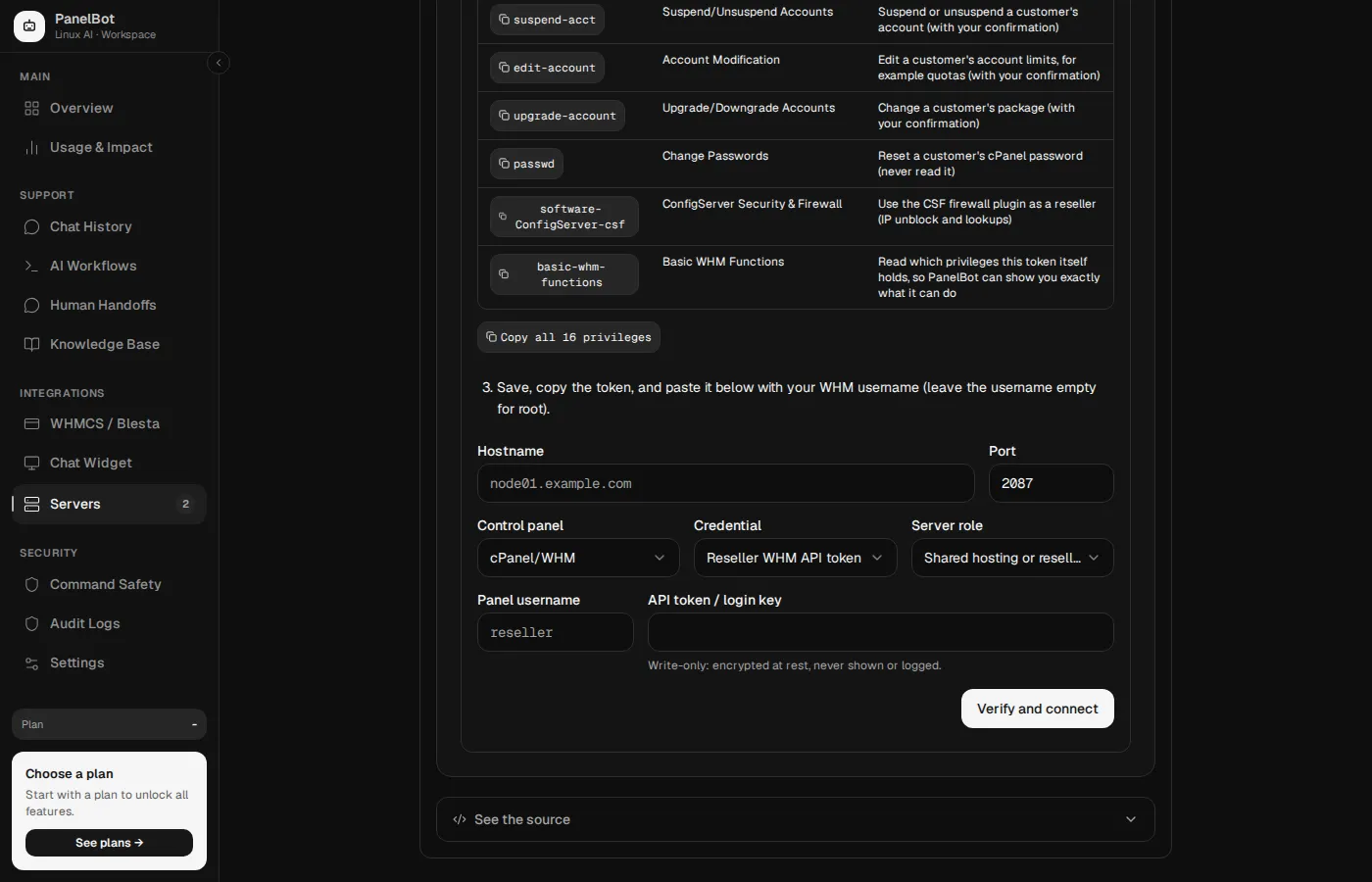
Task: Focus the Panel username field
Action: 555,632
